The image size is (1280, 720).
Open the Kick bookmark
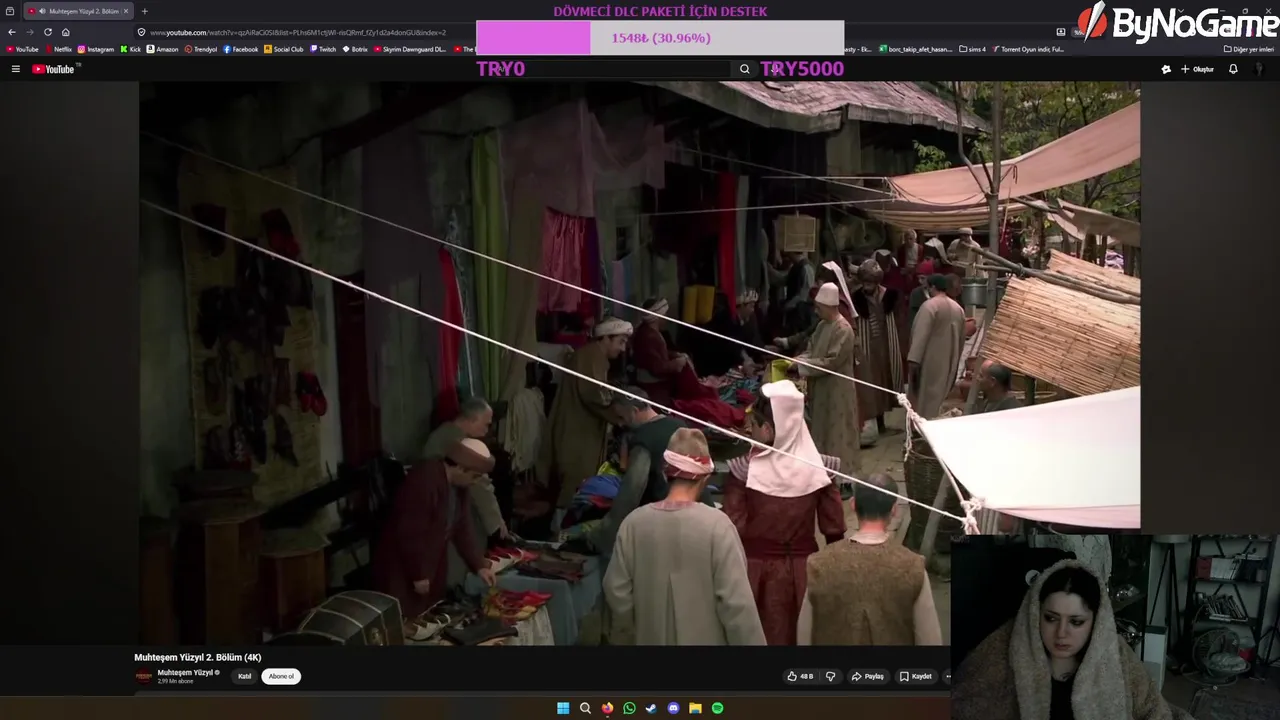click(x=131, y=49)
